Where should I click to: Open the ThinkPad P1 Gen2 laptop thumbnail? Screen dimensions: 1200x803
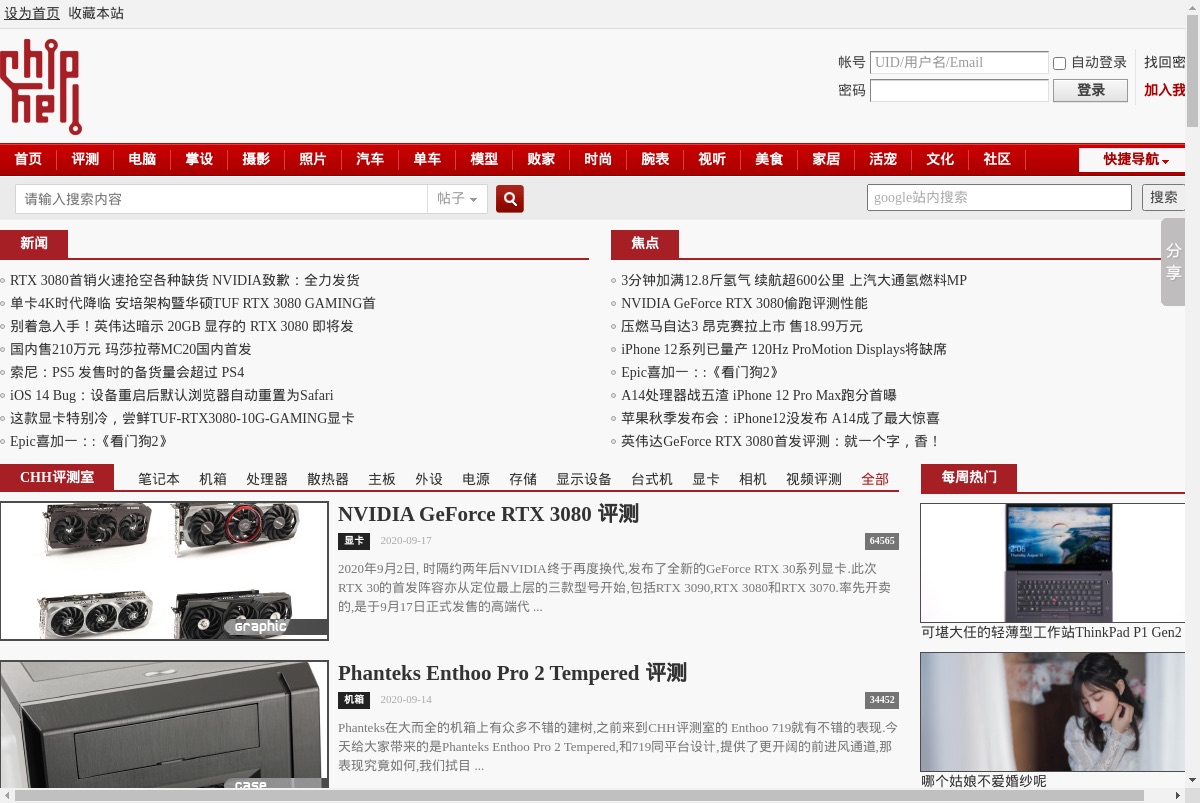click(1053, 563)
